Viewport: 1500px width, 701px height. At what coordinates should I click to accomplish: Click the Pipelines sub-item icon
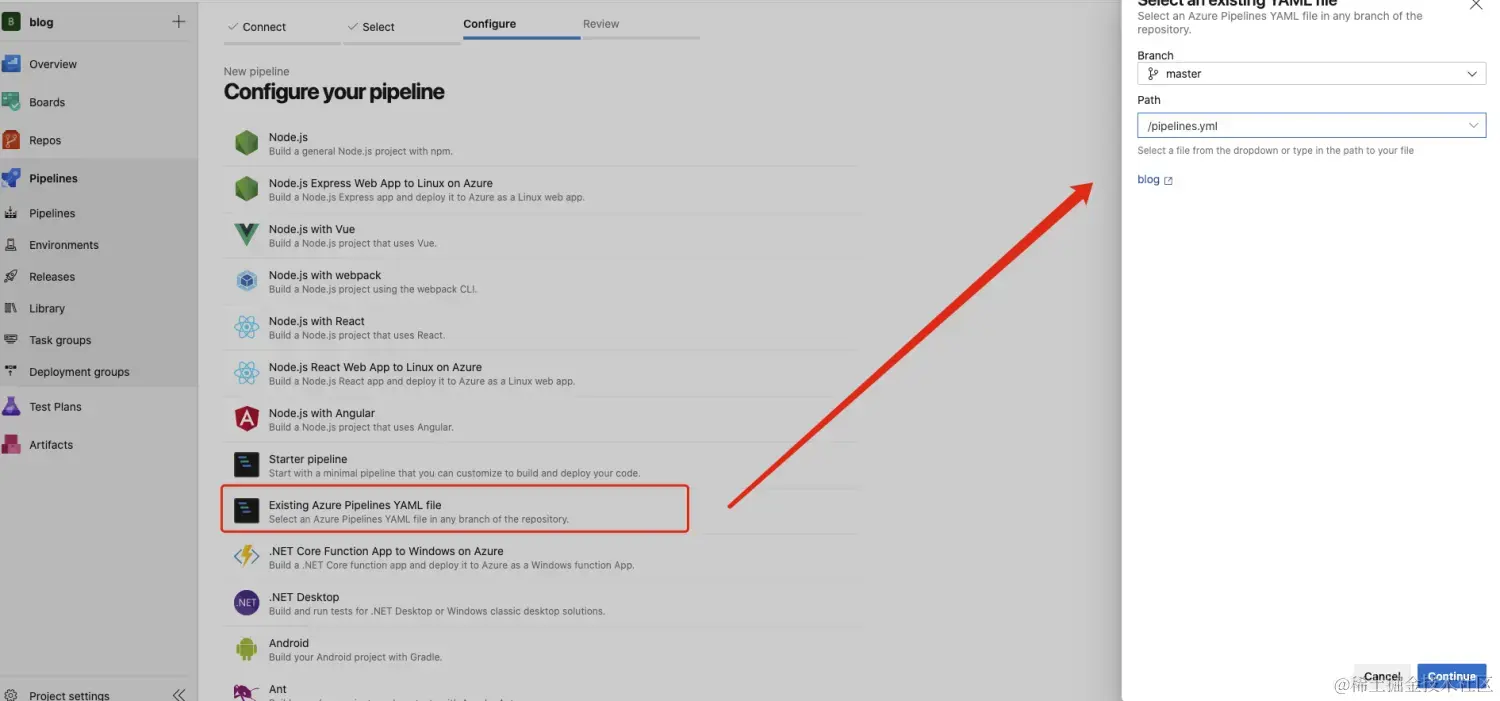pyautogui.click(x=11, y=213)
